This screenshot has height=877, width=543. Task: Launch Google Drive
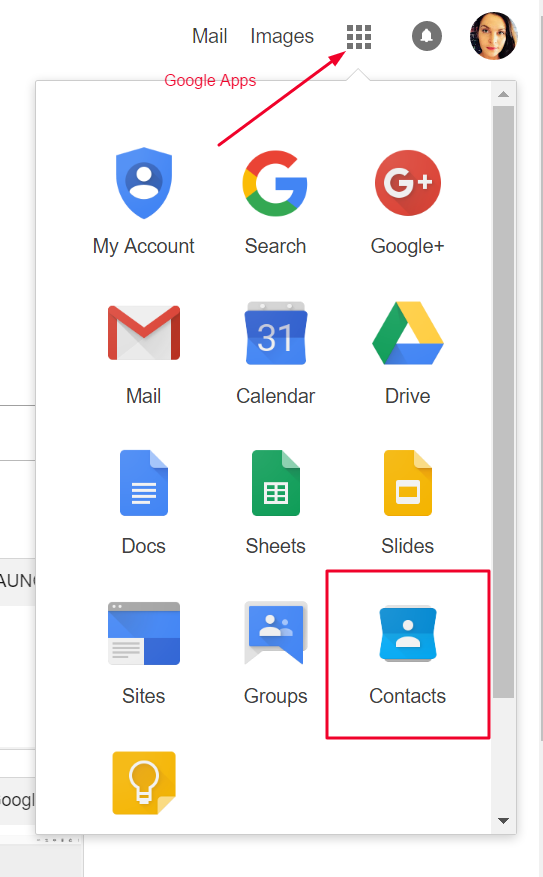pyautogui.click(x=408, y=333)
